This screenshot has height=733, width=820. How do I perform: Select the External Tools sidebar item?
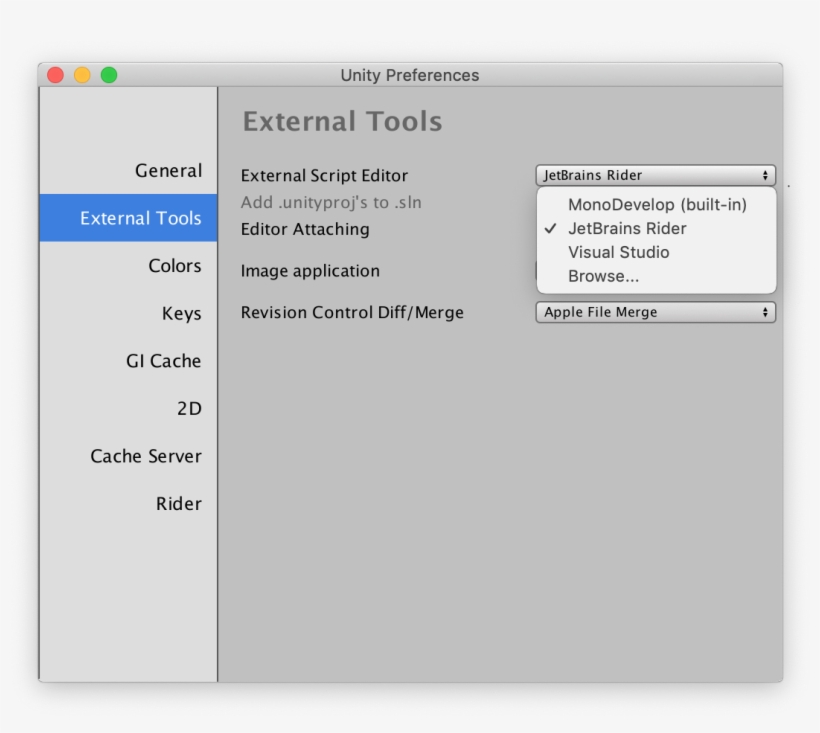pos(128,218)
